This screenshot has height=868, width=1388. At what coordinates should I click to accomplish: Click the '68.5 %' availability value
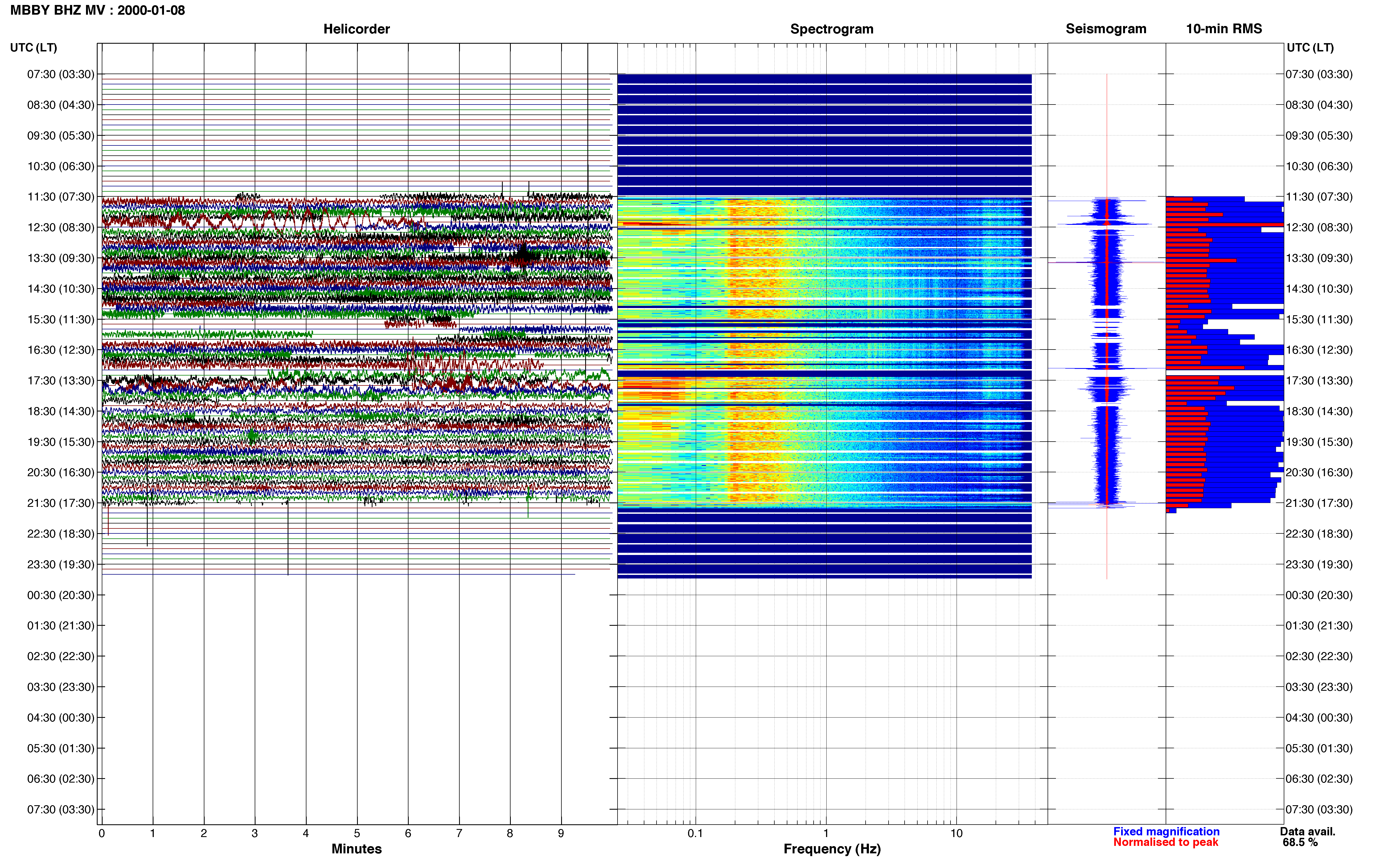pos(1300,842)
